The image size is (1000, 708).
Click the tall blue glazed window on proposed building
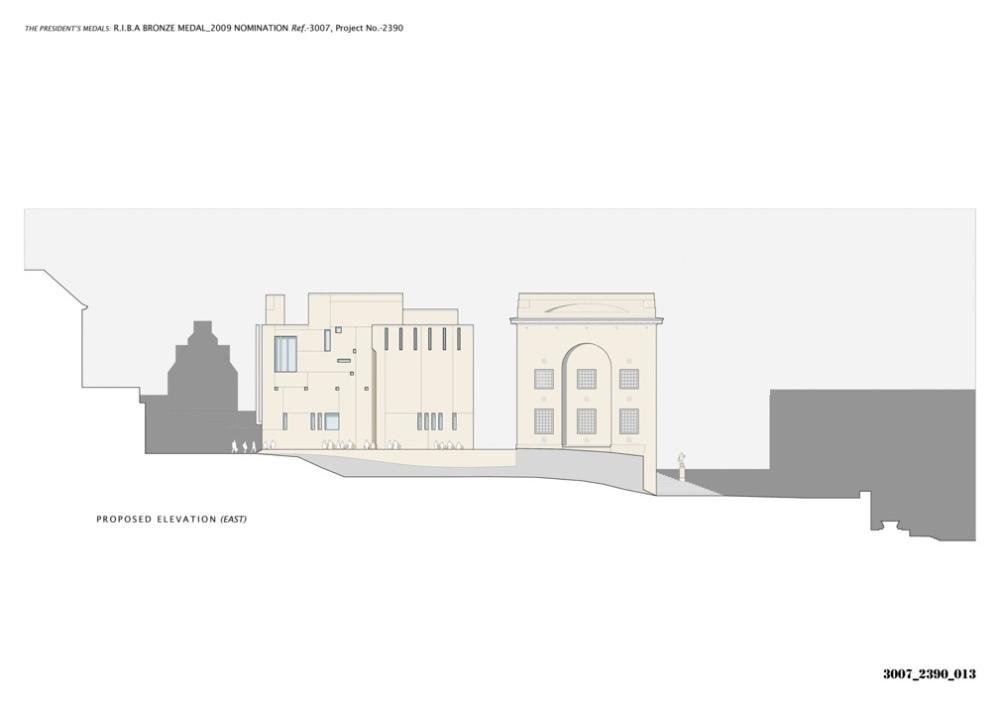[286, 354]
